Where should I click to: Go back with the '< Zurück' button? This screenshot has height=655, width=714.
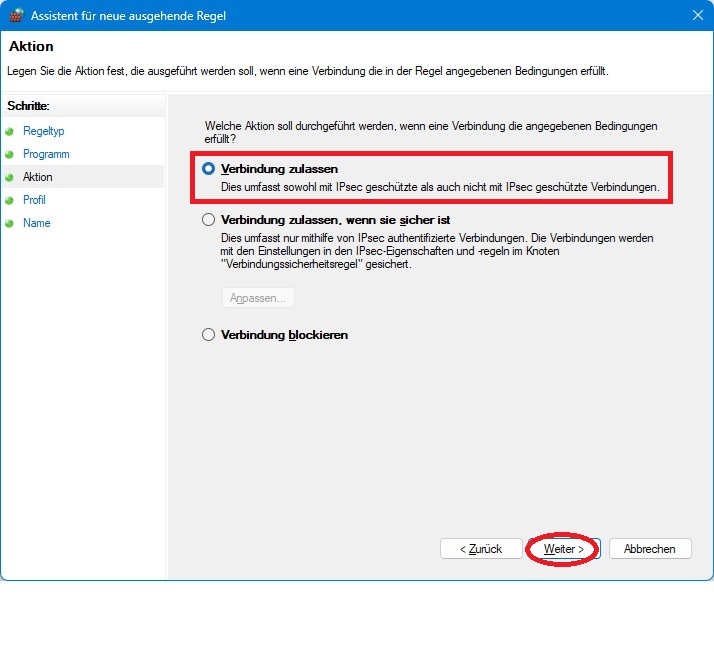tap(481, 549)
